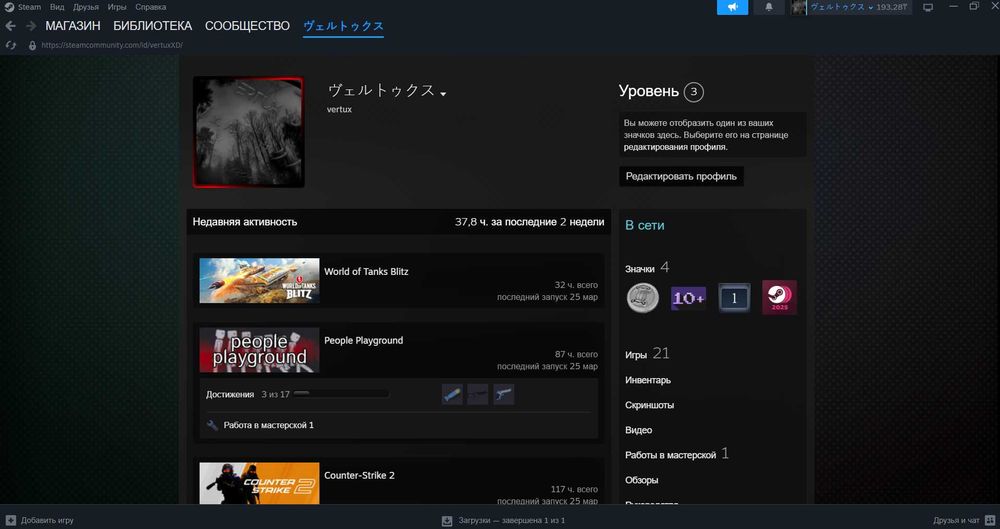Viewport: 1000px width, 529px height.
Task: Switch to Big Picture mode monitor icon
Action: coord(928,7)
